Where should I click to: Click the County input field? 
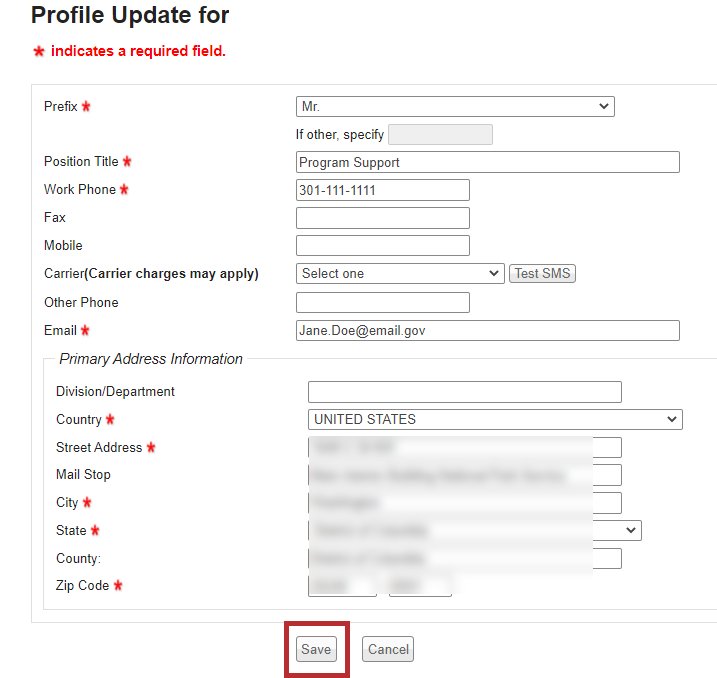(464, 558)
